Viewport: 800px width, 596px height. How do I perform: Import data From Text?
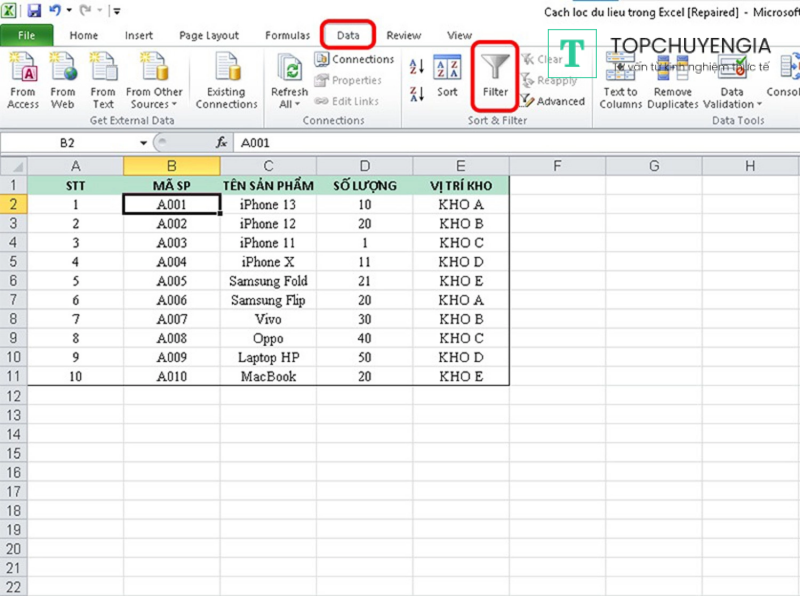pyautogui.click(x=103, y=80)
